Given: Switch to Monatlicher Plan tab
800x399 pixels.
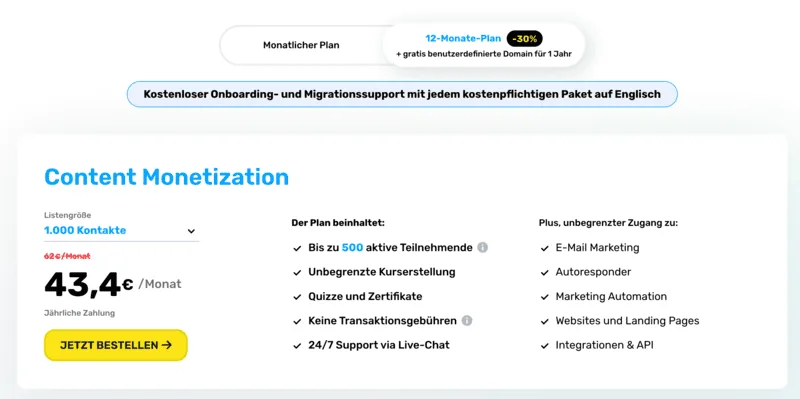Looking at the screenshot, I should (301, 45).
